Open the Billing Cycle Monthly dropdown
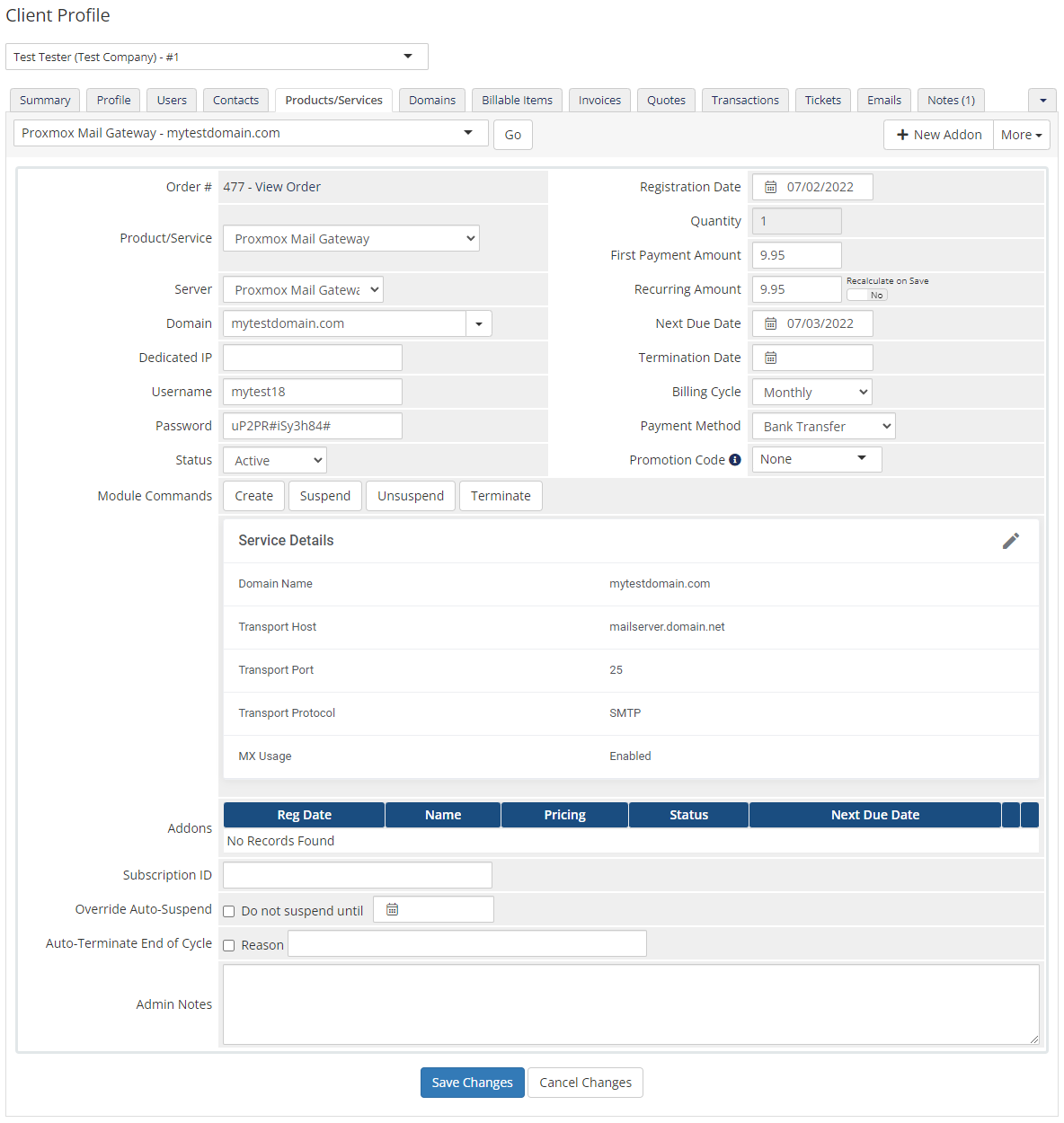 [812, 392]
